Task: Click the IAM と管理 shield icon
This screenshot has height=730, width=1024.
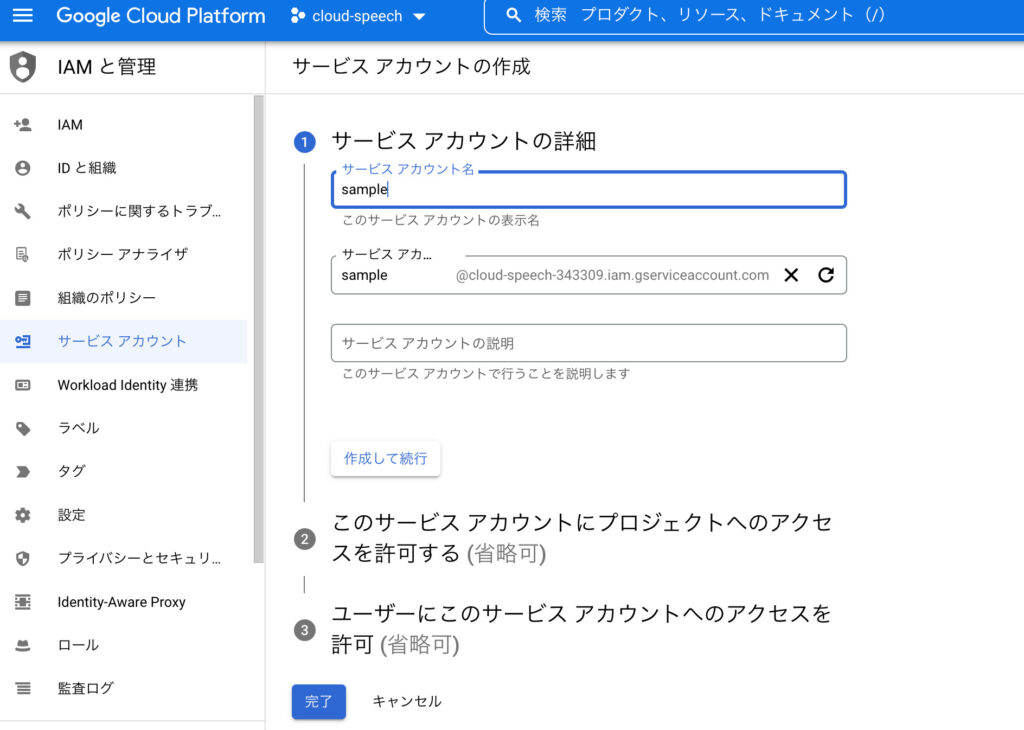Action: tap(22, 66)
